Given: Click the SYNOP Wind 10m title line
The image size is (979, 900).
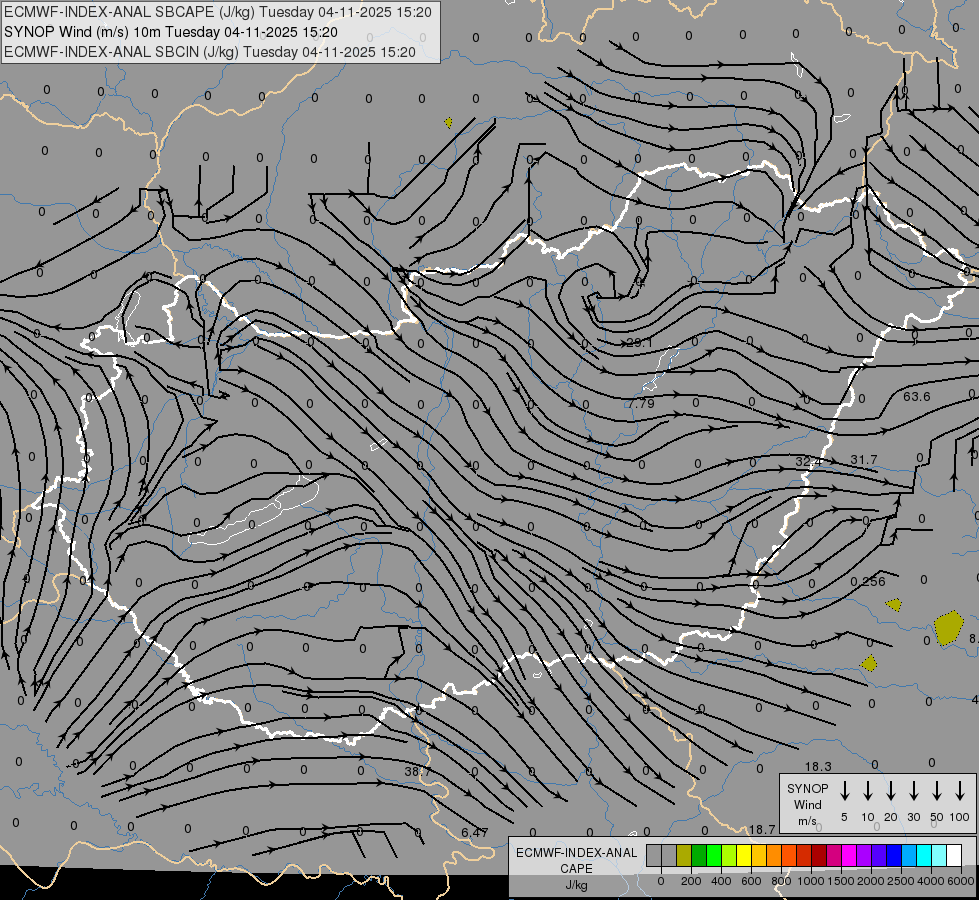Looking at the screenshot, I should (170, 32).
